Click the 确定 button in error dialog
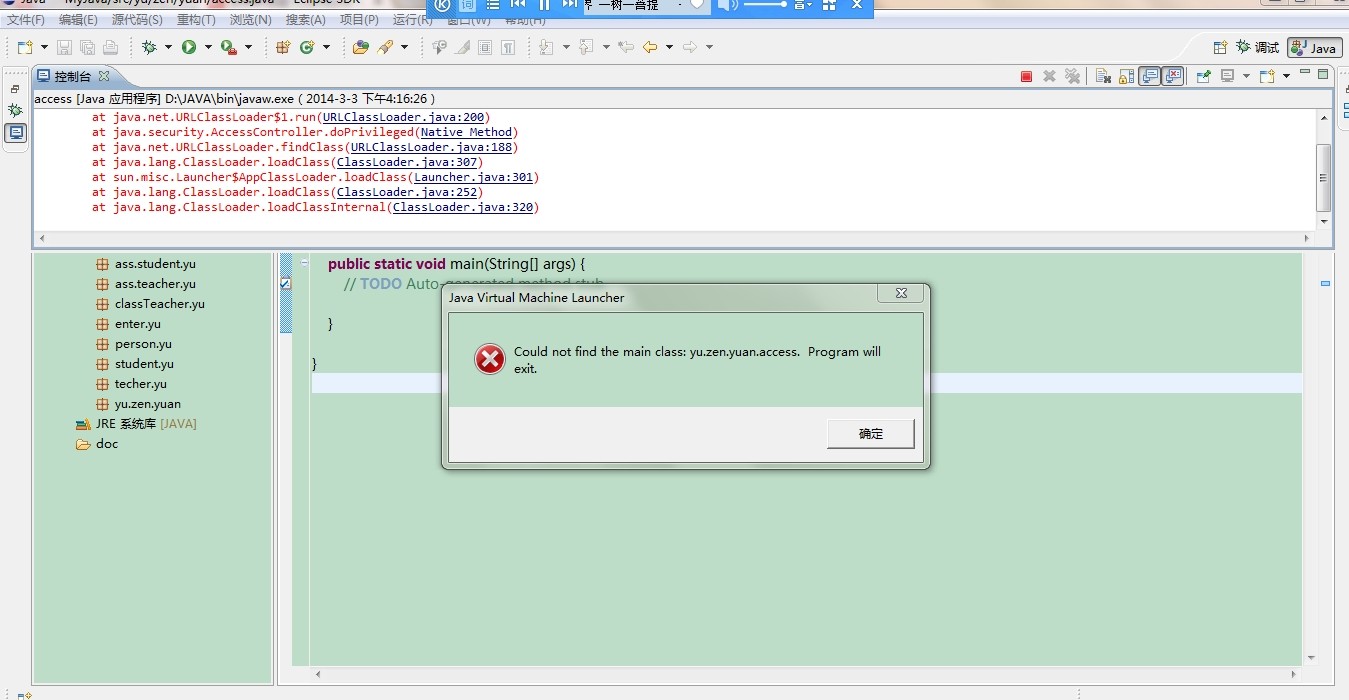Image resolution: width=1349 pixels, height=700 pixels. point(870,434)
